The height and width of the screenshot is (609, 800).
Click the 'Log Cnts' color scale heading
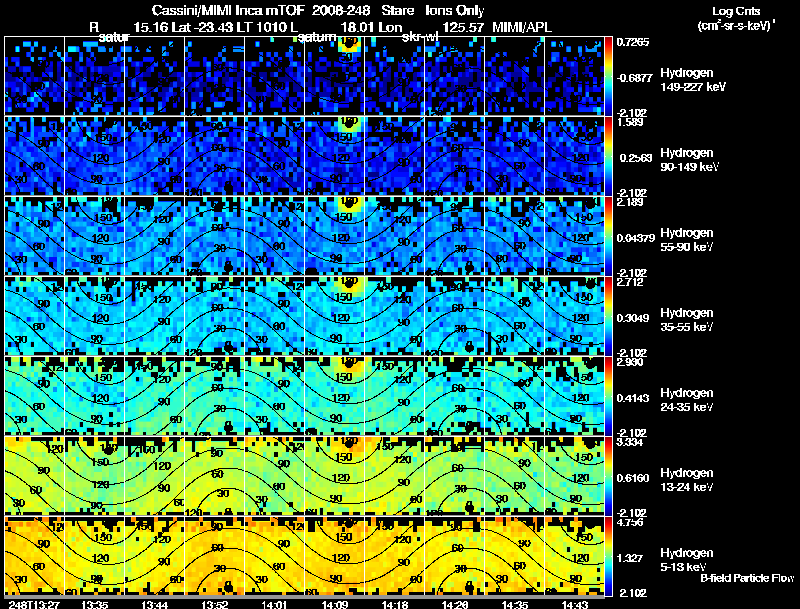tap(736, 11)
